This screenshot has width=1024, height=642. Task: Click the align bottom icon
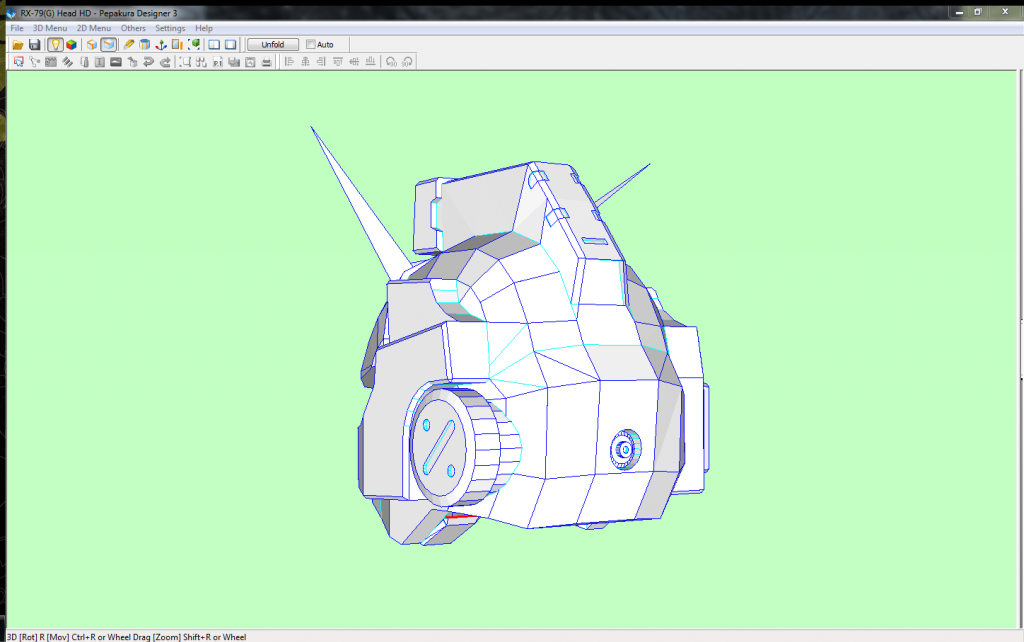(370, 61)
